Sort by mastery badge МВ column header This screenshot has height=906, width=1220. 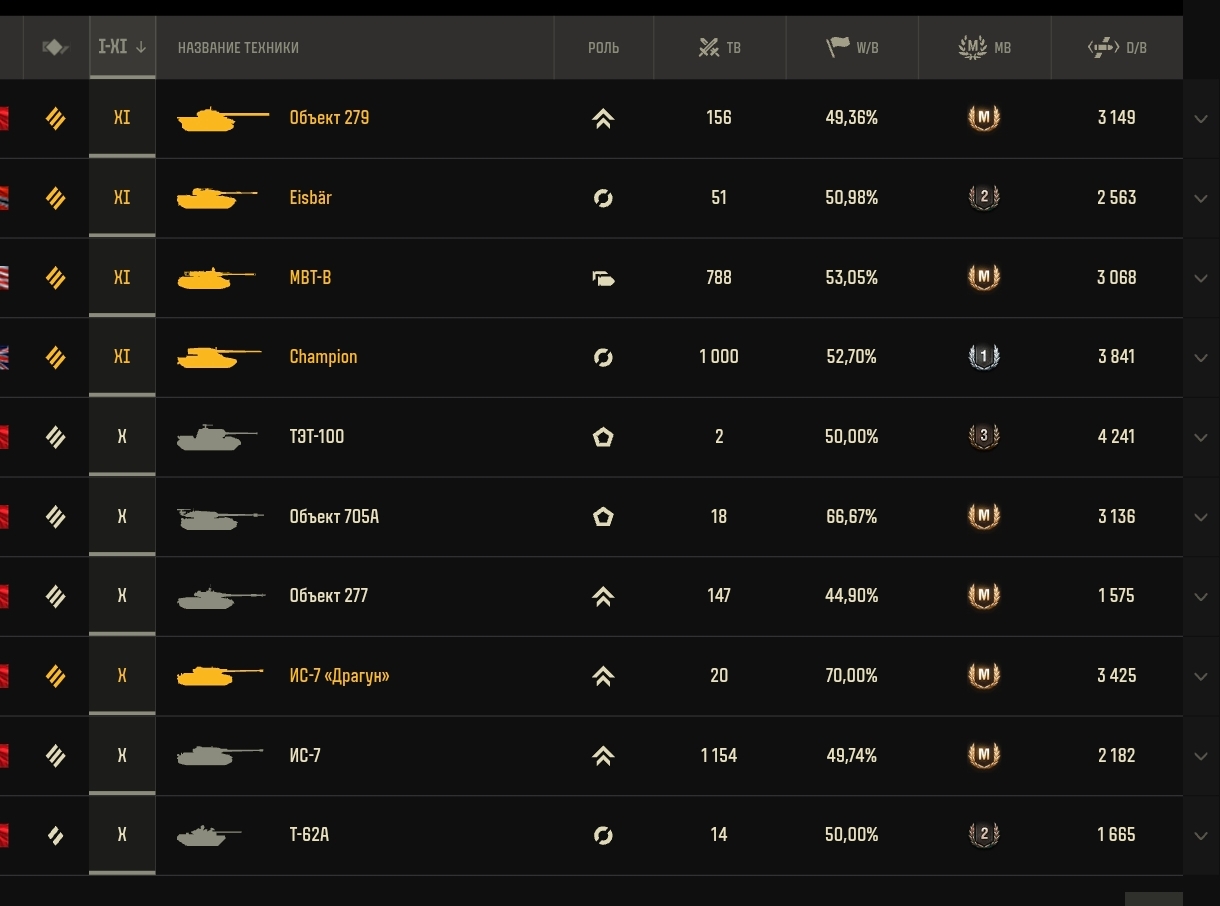click(984, 47)
